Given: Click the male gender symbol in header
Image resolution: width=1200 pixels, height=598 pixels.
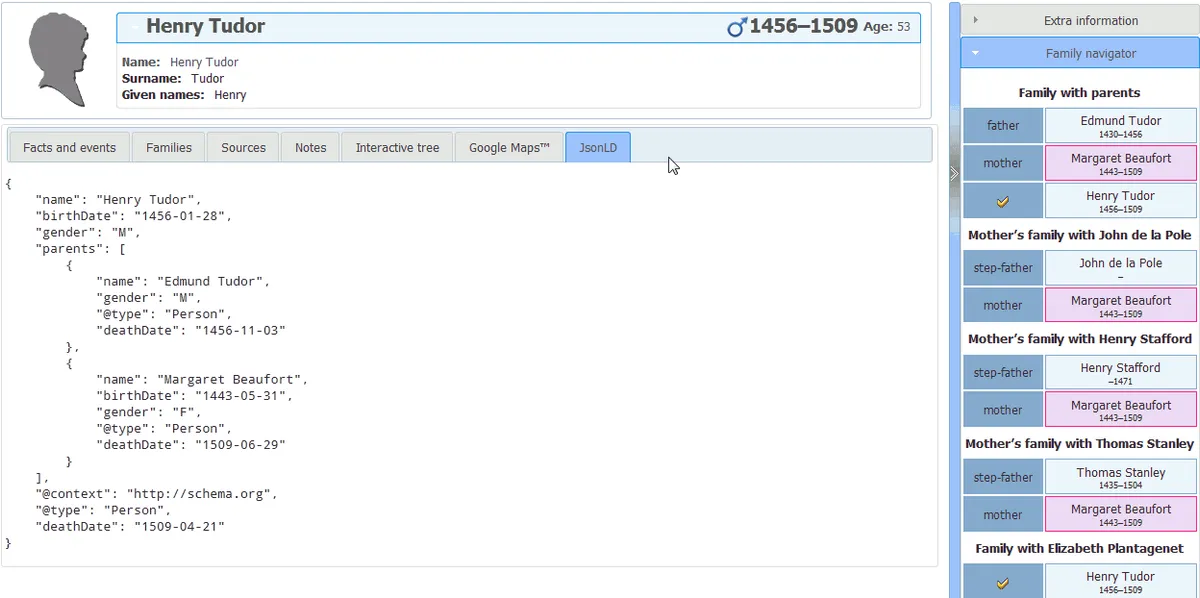Looking at the screenshot, I should tap(737, 27).
